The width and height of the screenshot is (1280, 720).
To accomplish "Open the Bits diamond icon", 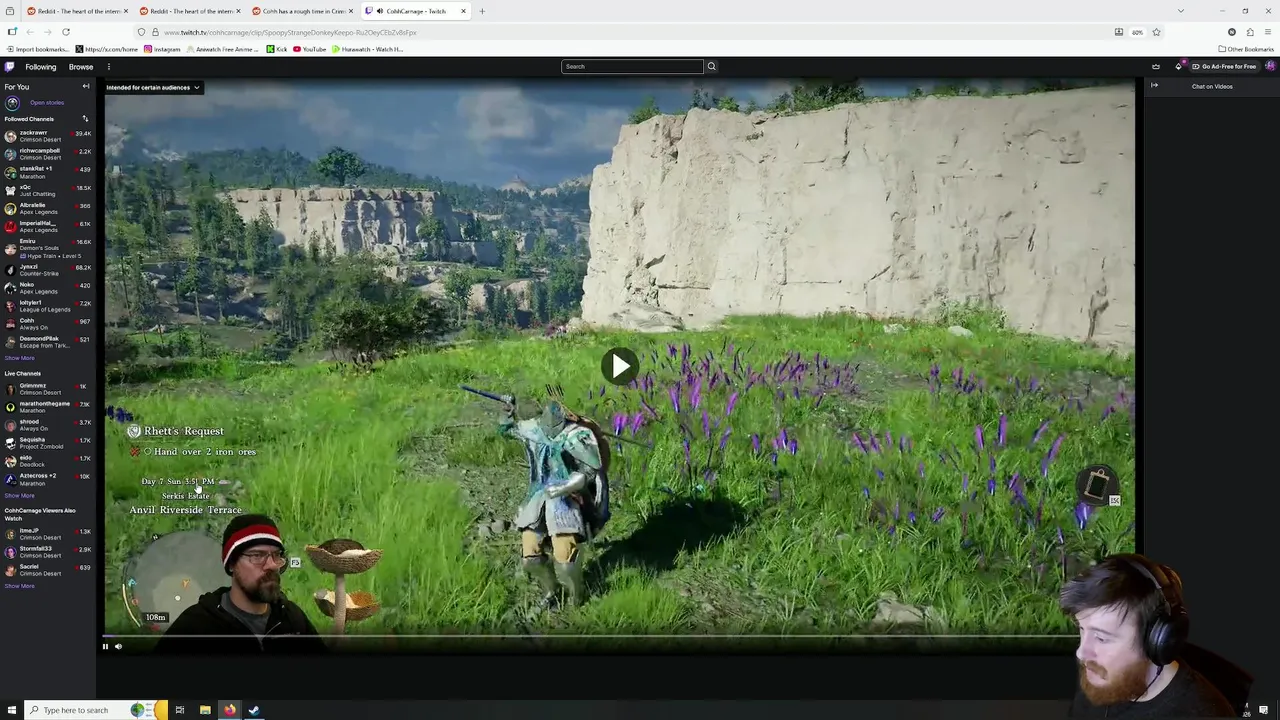I will click(1179, 67).
